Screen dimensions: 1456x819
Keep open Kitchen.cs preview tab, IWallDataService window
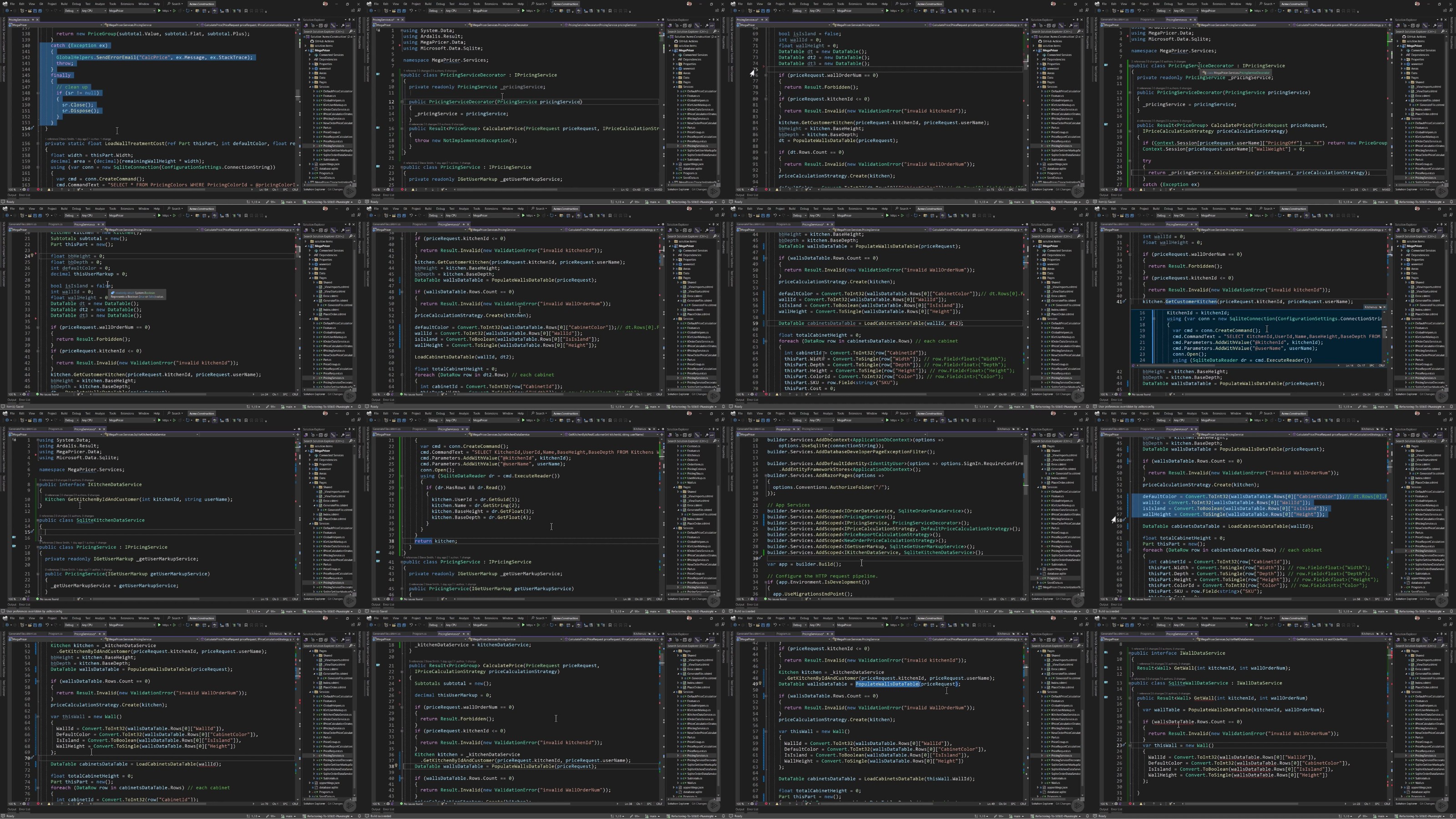pyautogui.click(x=1377, y=634)
